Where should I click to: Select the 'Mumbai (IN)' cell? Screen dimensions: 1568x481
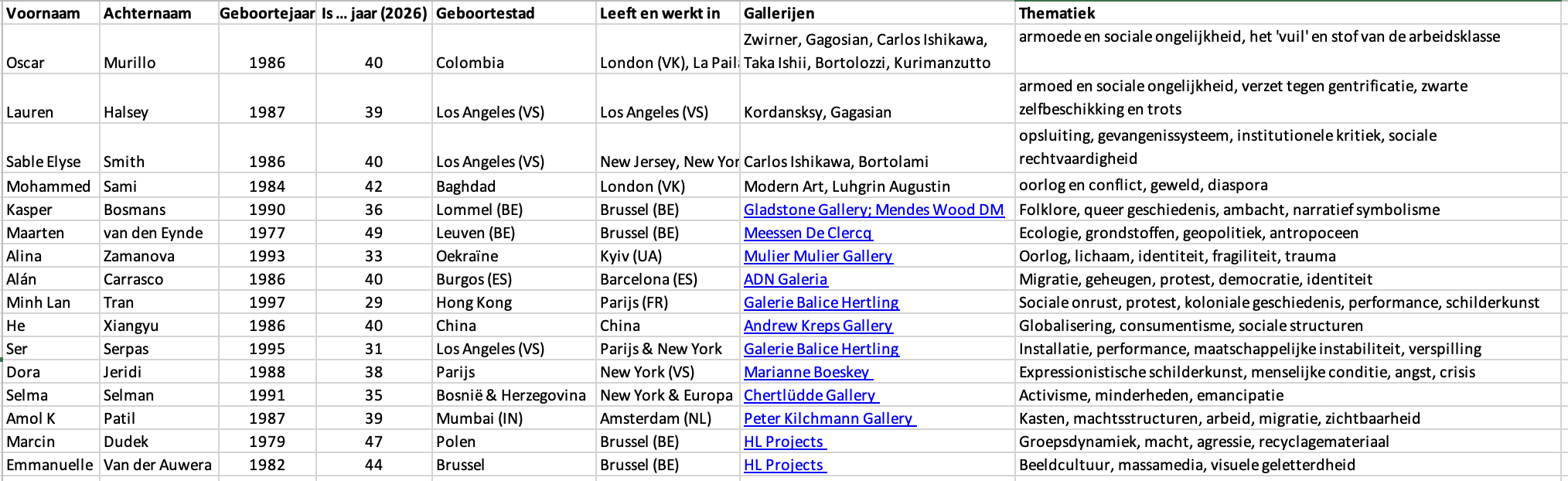pyautogui.click(x=514, y=418)
